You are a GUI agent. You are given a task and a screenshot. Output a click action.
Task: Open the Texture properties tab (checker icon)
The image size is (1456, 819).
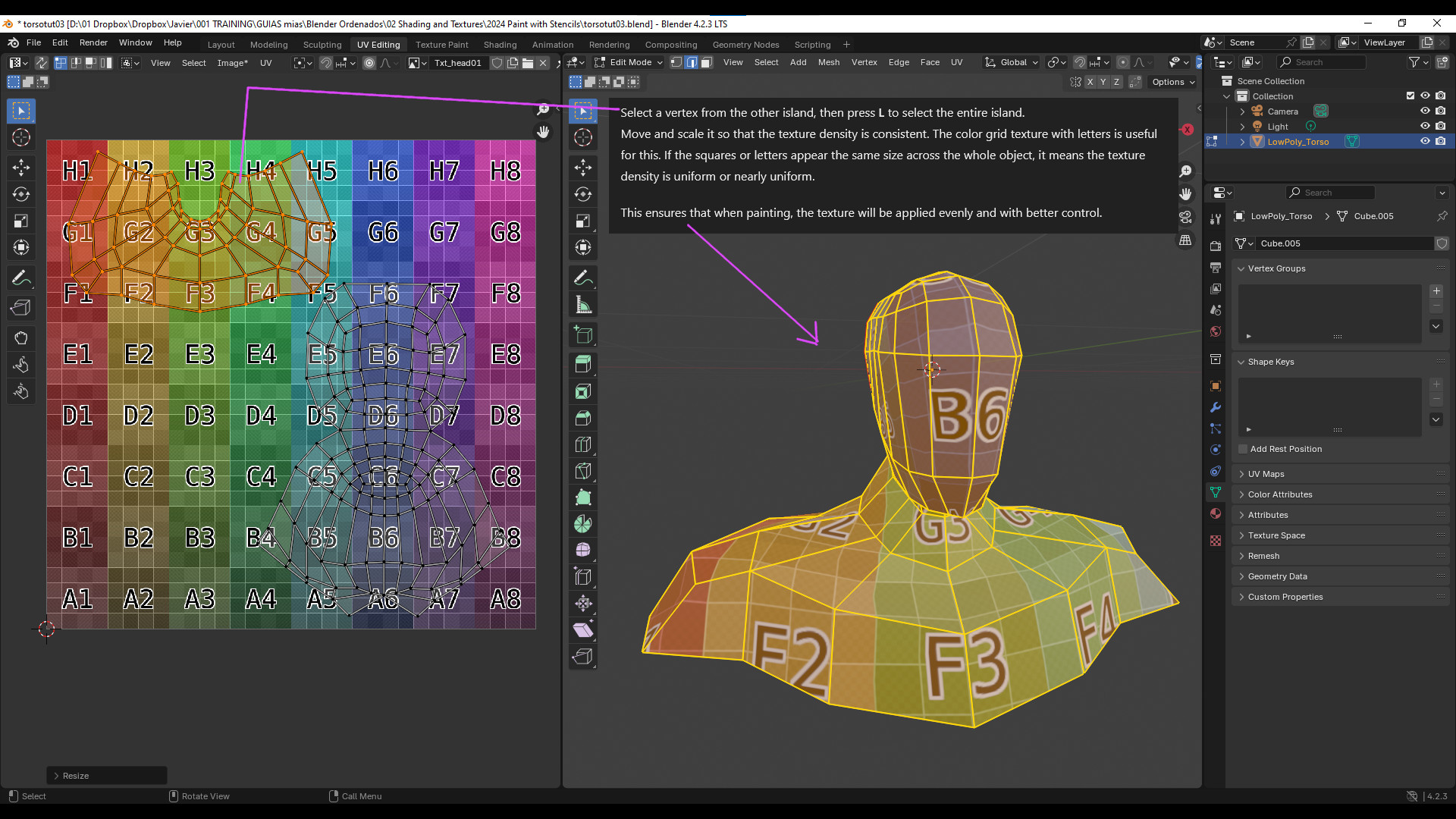pos(1216,541)
